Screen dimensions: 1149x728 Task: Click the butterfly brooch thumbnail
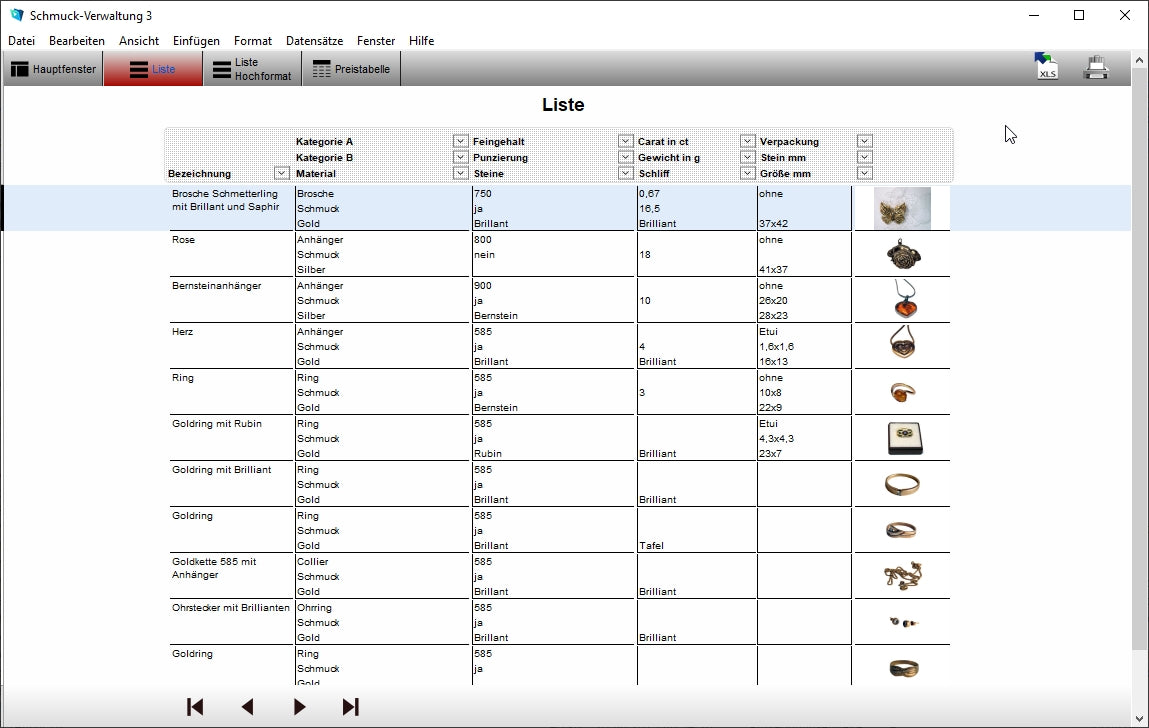(x=901, y=208)
